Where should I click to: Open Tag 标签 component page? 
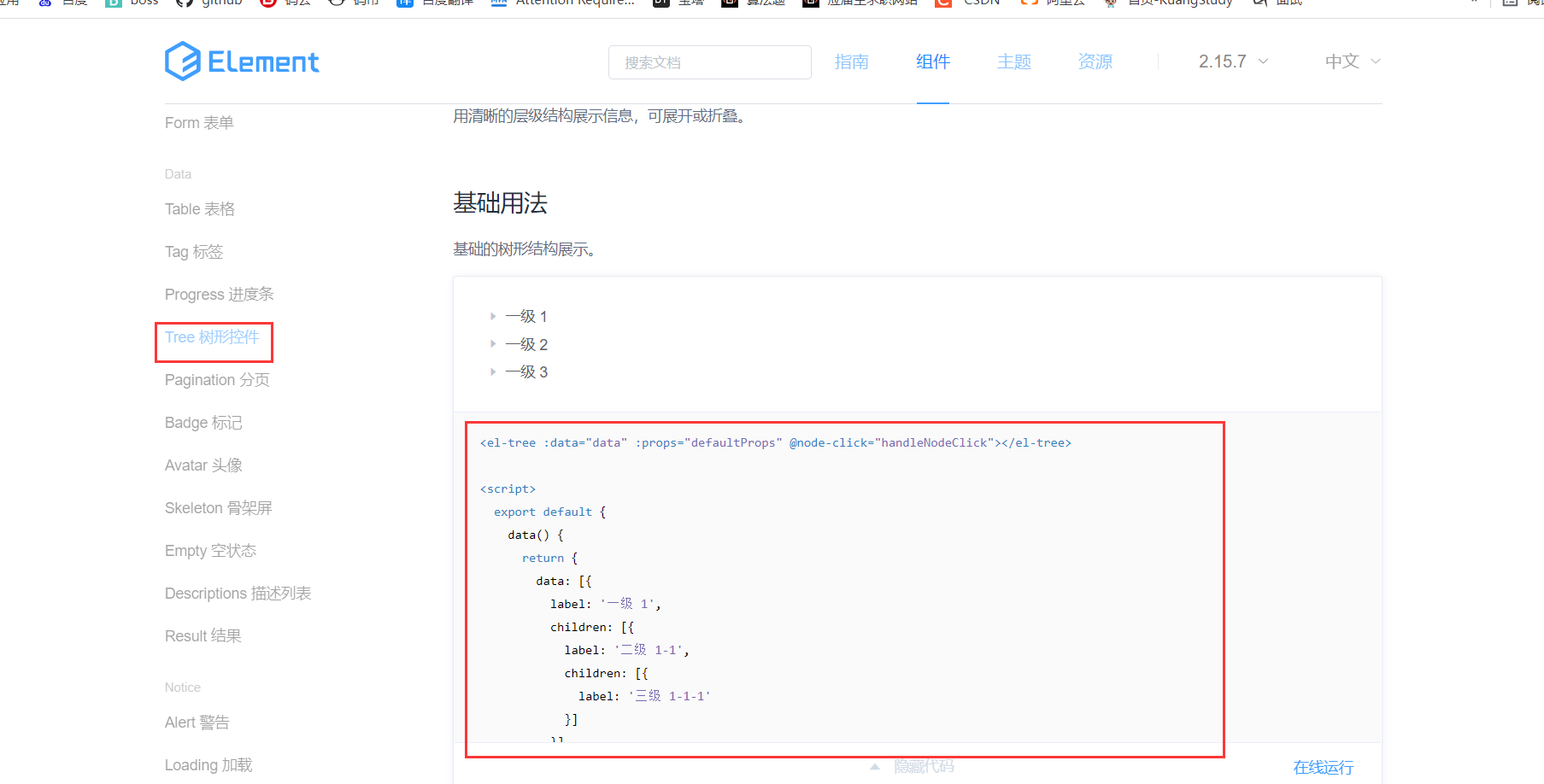194,252
